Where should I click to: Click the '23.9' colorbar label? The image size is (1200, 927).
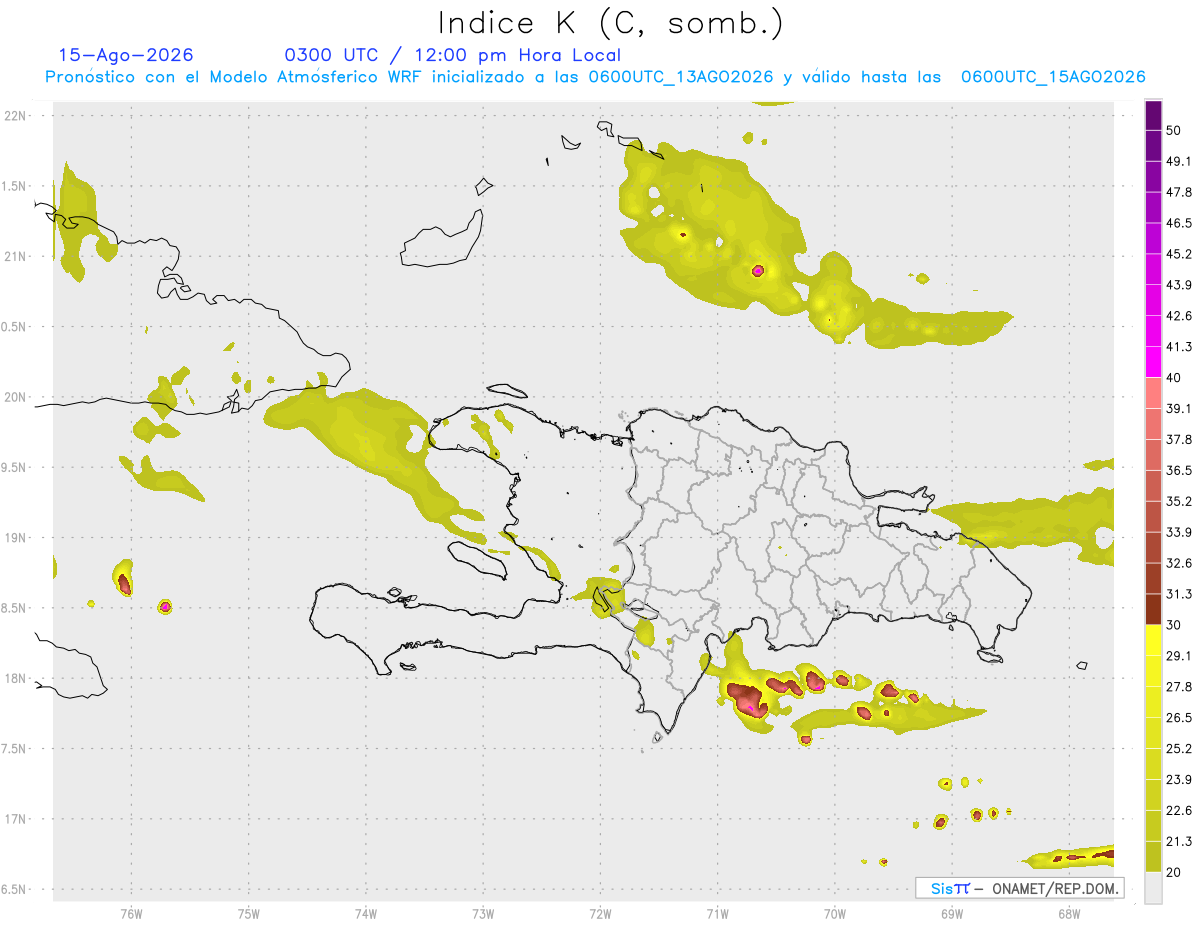pyautogui.click(x=1178, y=780)
